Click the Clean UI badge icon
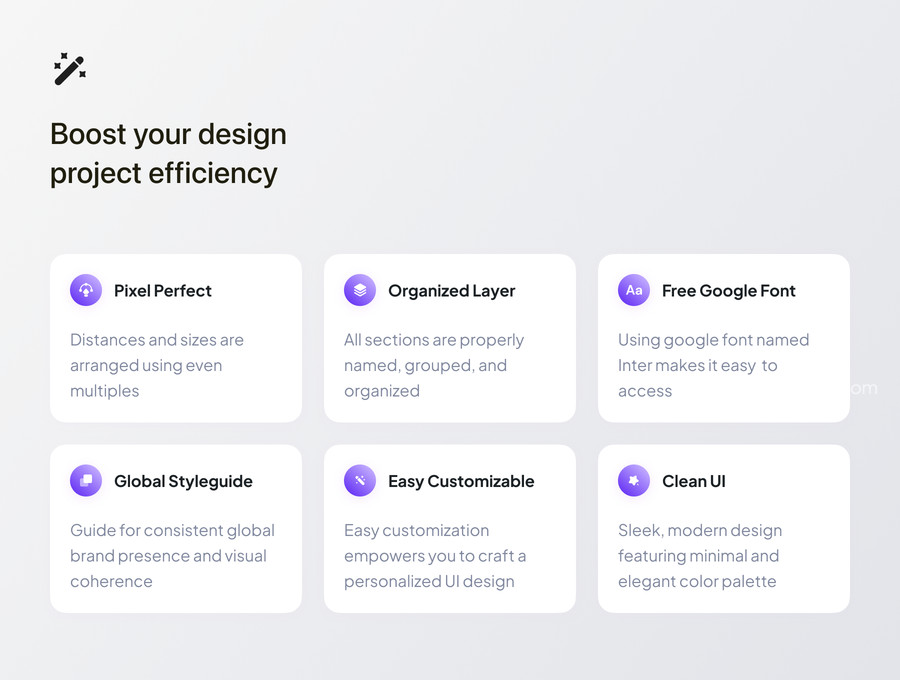Viewport: 900px width, 680px height. (x=634, y=480)
